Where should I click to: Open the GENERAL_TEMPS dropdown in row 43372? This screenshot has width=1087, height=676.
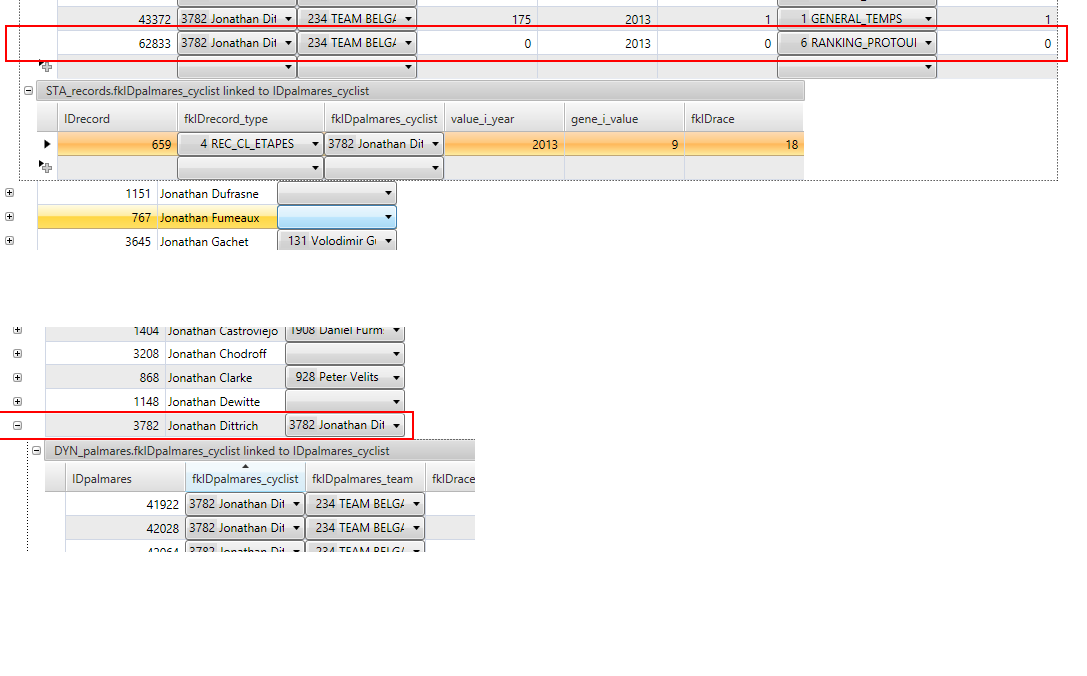(x=928, y=19)
